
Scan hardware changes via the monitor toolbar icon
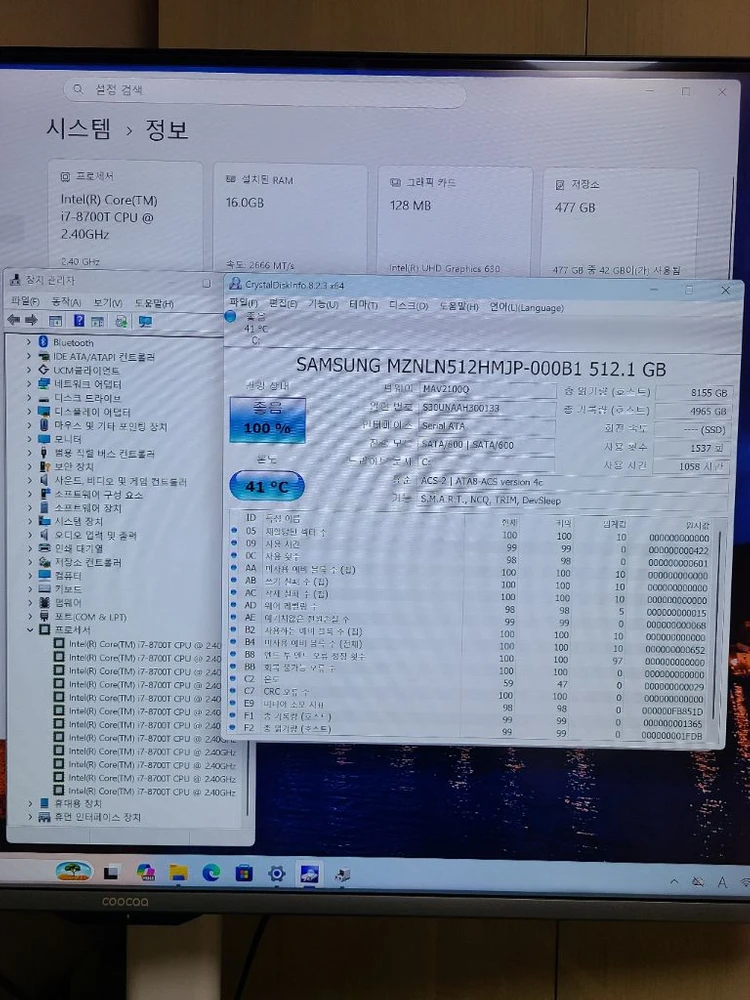pos(145,321)
